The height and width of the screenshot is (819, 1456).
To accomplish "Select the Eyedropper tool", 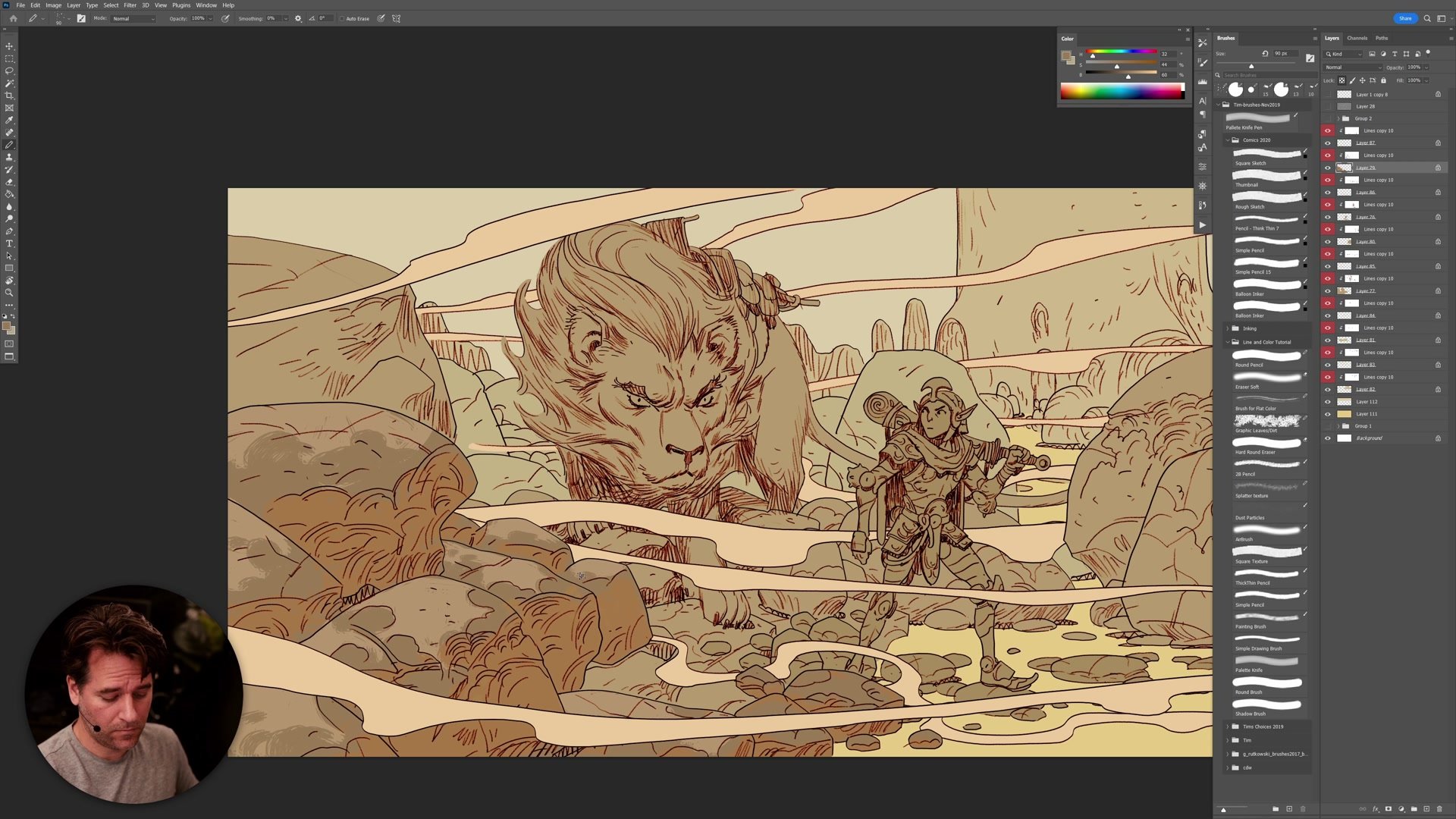I will coord(9,120).
